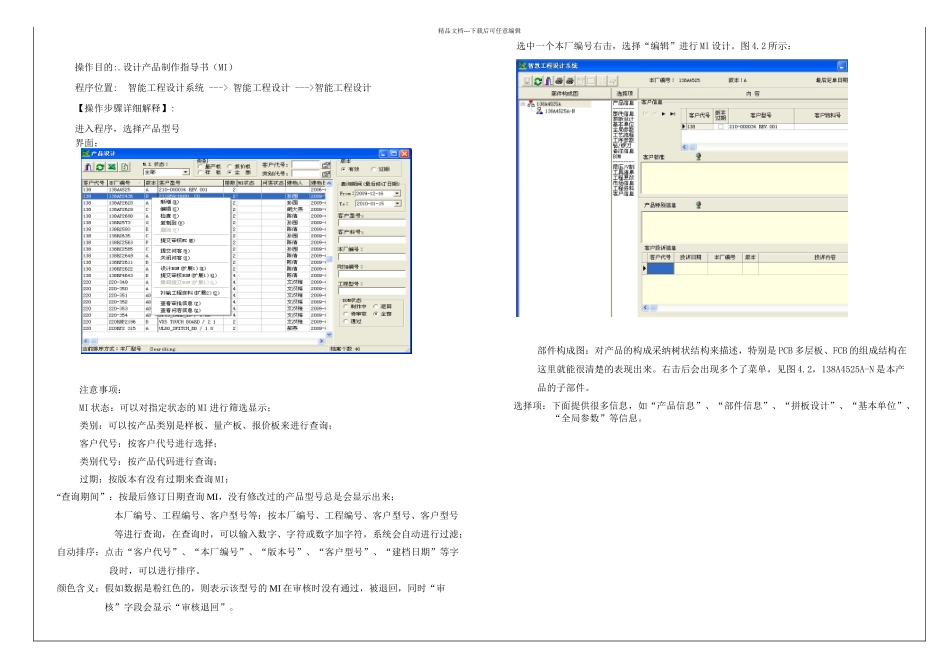Click into 本厂编号 search field

click(x=372, y=257)
